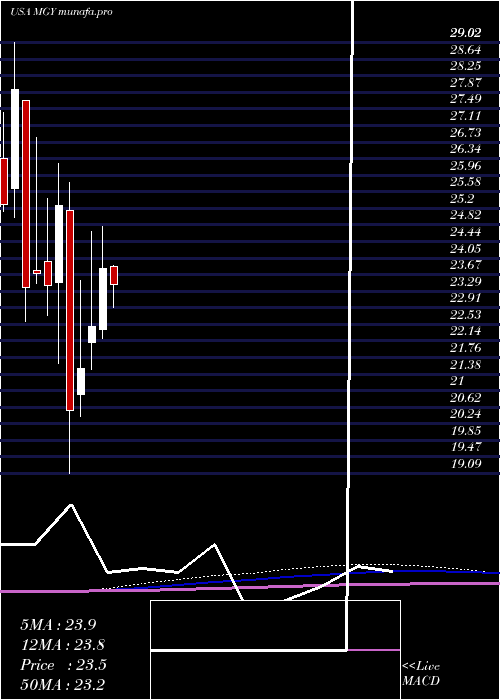Click the USA MGY munafa.pro title text

pyautogui.click(x=61, y=12)
